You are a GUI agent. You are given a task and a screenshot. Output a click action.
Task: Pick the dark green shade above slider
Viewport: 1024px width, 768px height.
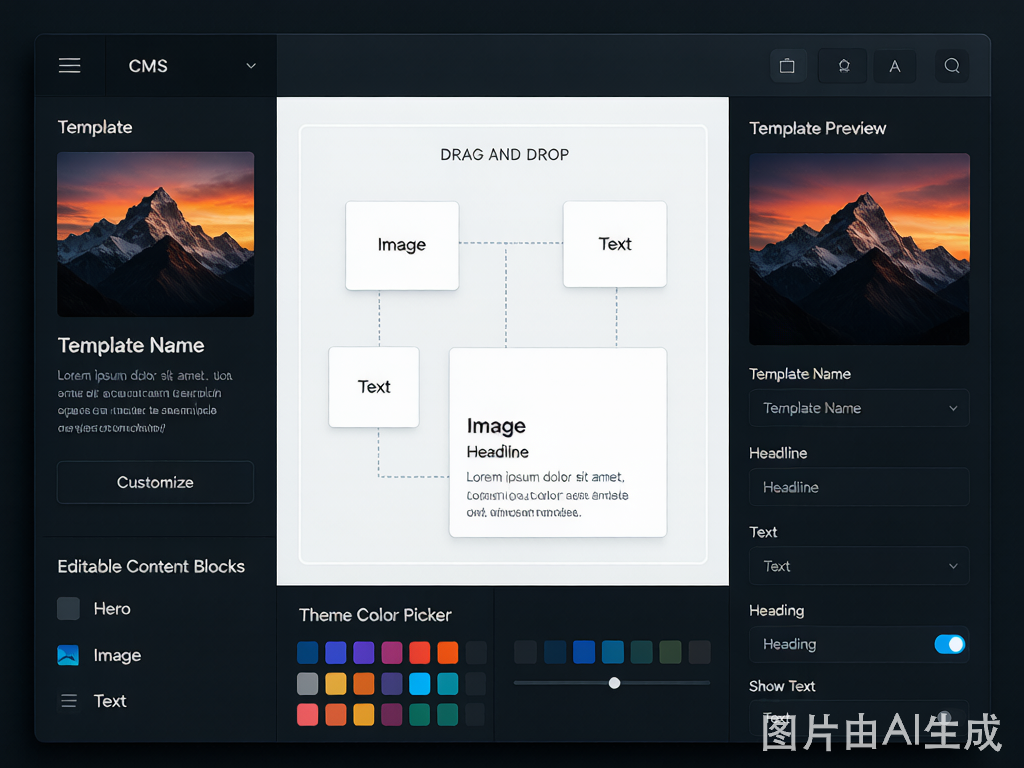pyautogui.click(x=670, y=652)
